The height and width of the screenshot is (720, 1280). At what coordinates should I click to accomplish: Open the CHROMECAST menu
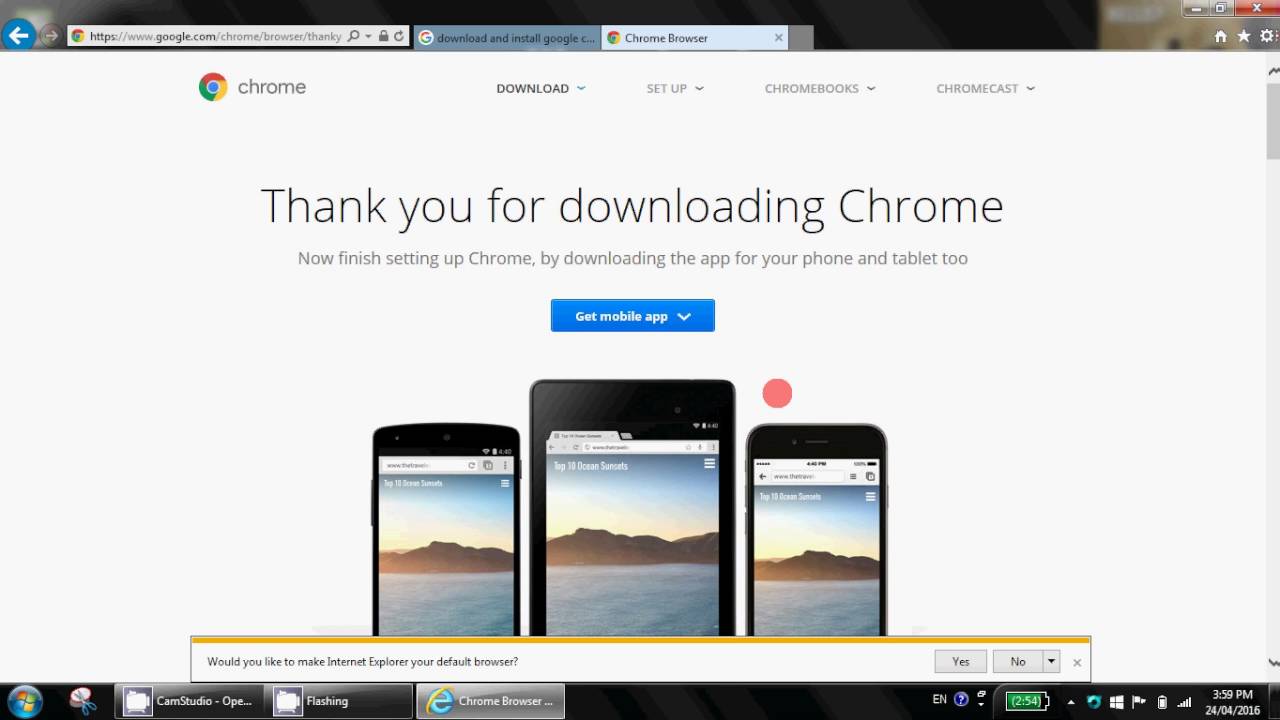click(x=985, y=88)
